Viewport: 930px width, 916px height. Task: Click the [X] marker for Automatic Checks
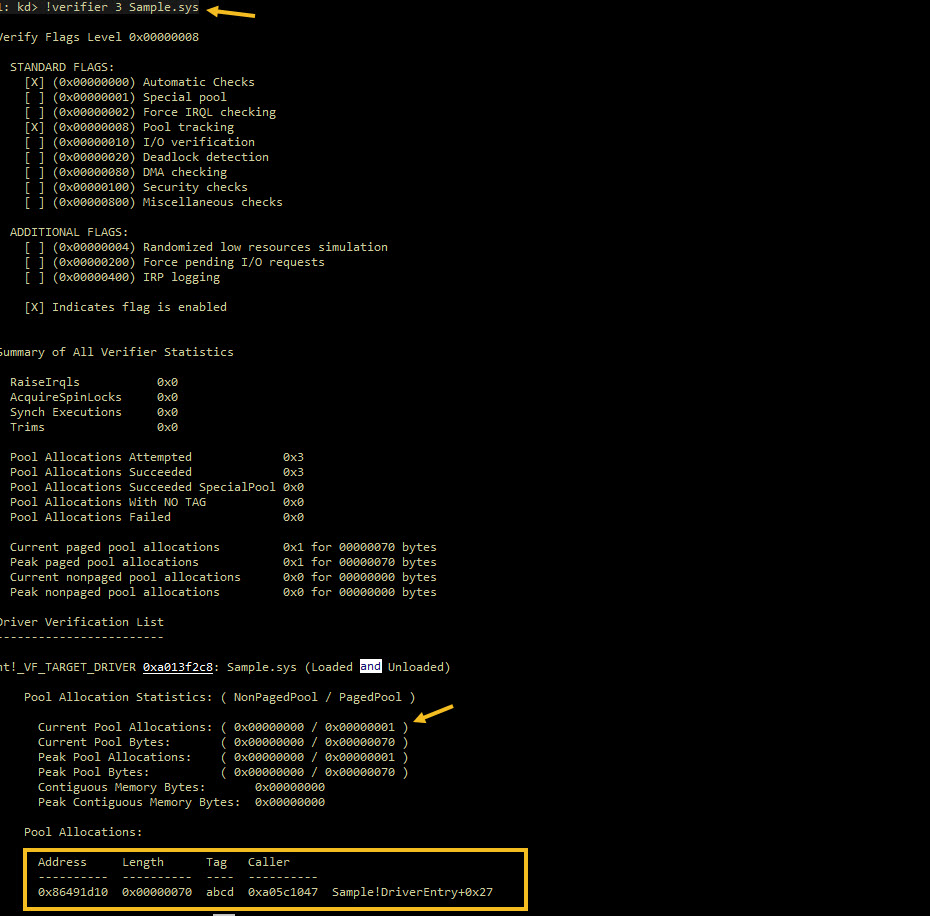pos(34,82)
